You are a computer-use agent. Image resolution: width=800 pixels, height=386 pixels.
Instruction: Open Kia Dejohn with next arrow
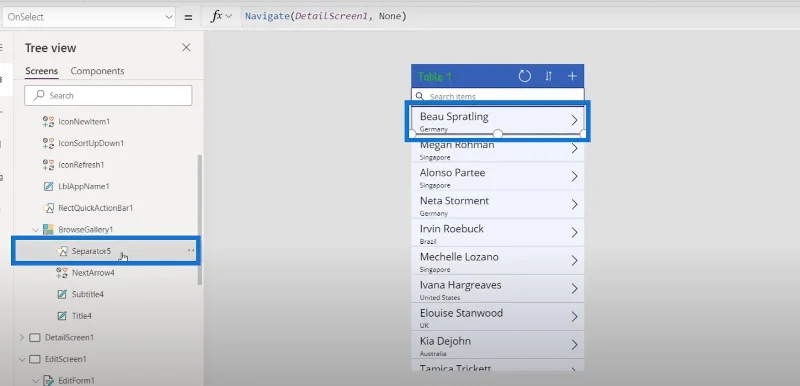(574, 345)
